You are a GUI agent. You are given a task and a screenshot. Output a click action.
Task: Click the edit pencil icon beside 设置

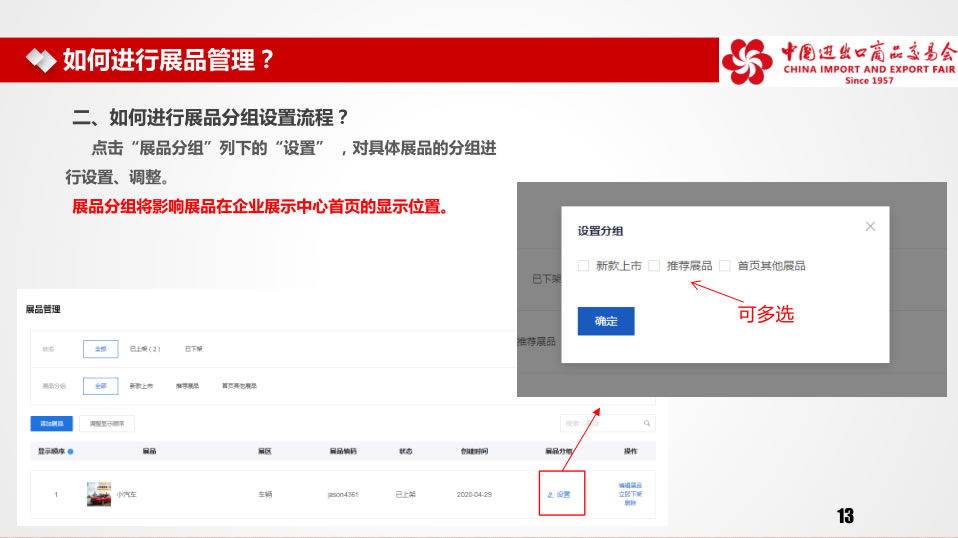click(550, 495)
